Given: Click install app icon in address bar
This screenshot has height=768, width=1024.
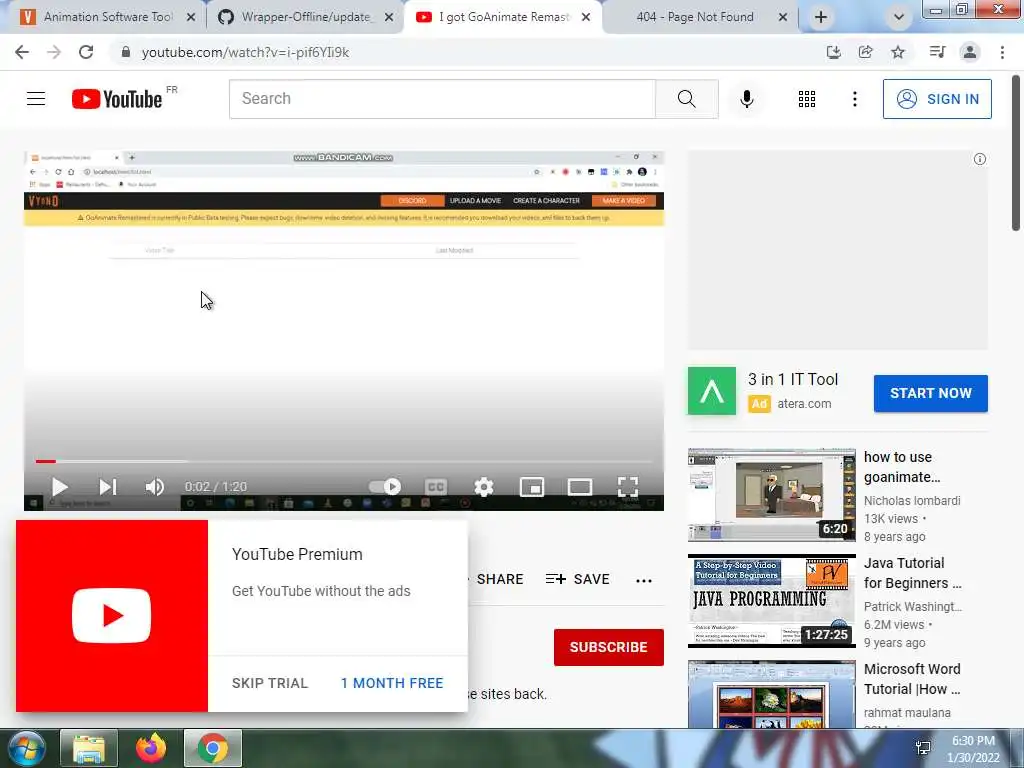Looking at the screenshot, I should coord(833,52).
